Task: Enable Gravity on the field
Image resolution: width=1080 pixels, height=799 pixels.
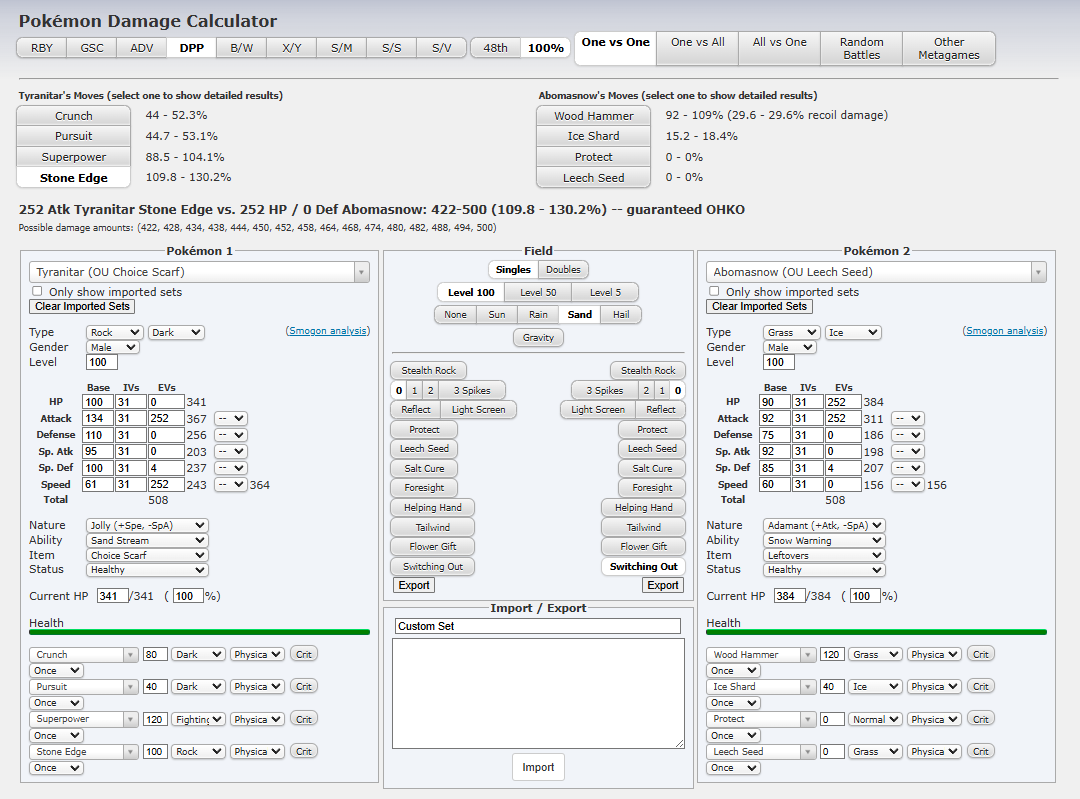Action: [x=538, y=338]
